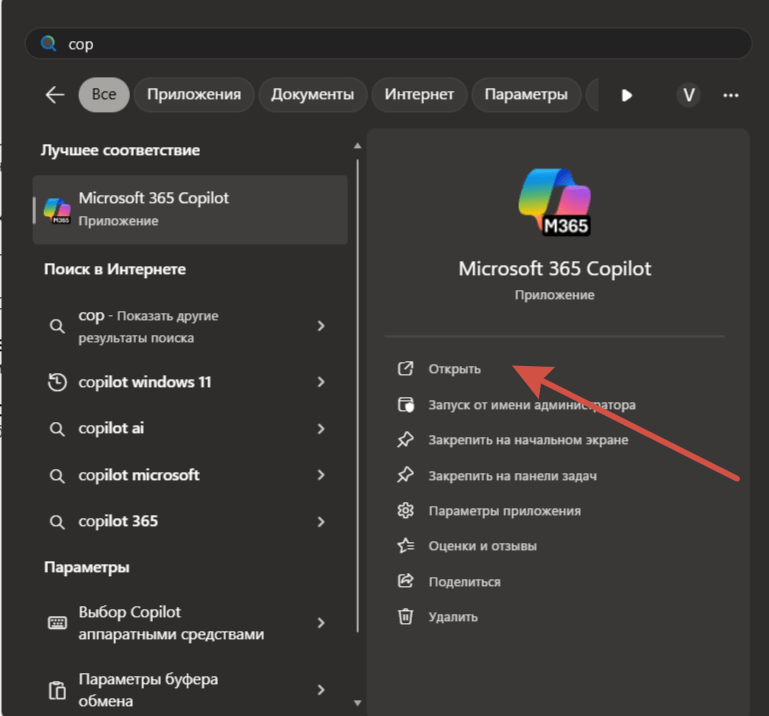Expand chevron for 'copilot microsoft'
The width and height of the screenshot is (769, 716).
coord(321,475)
